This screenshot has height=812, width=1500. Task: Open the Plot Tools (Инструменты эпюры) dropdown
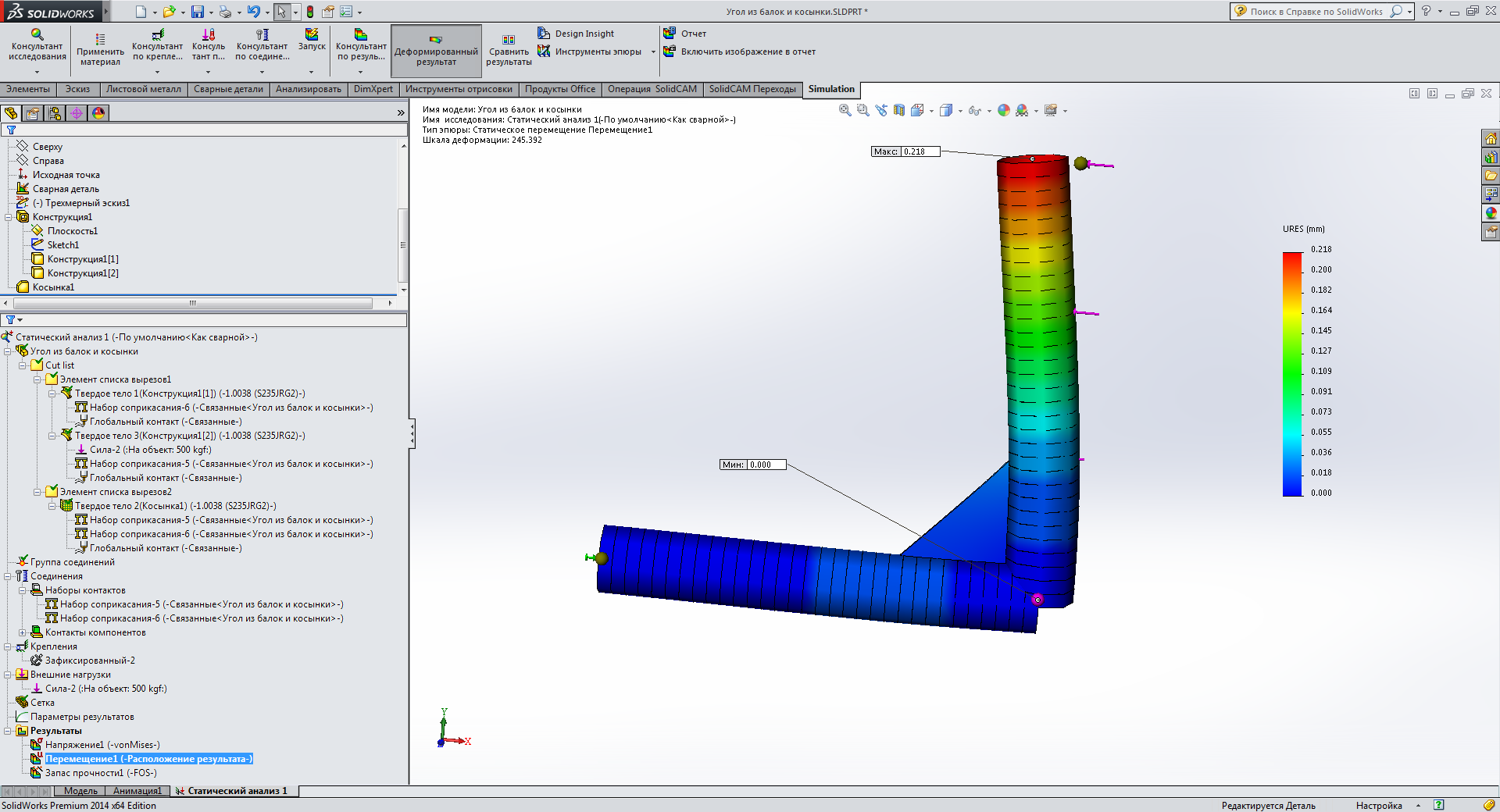[x=653, y=52]
